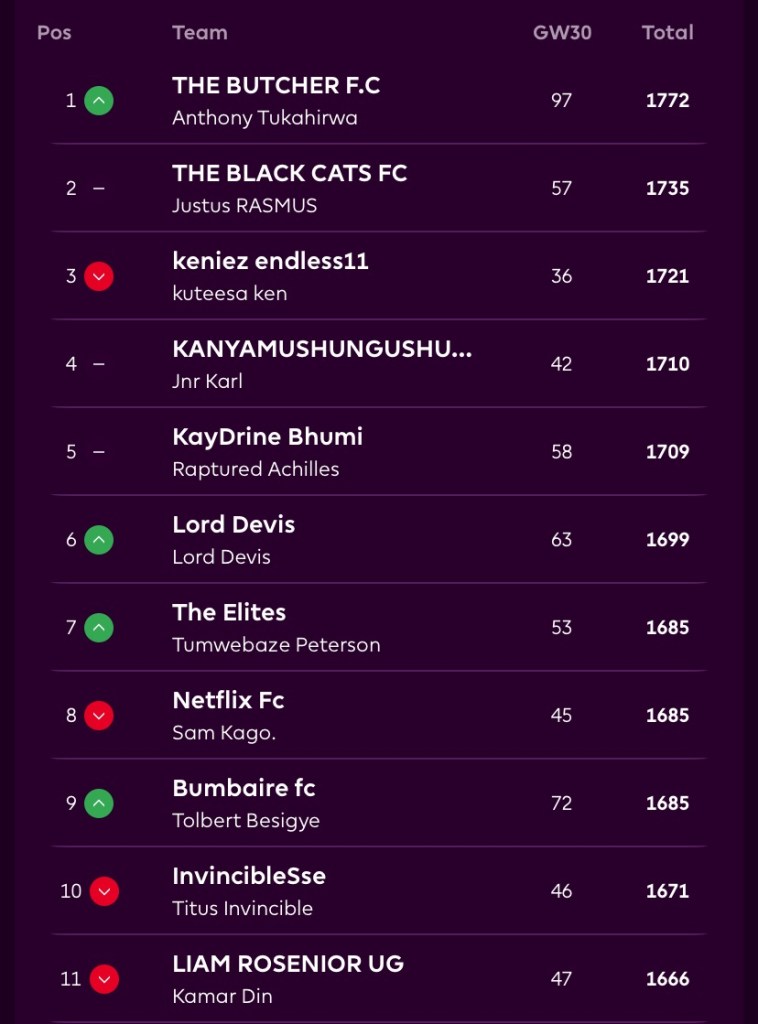Click green up arrow beside Lord Devis
The height and width of the screenshot is (1024, 758).
pyautogui.click(x=99, y=540)
